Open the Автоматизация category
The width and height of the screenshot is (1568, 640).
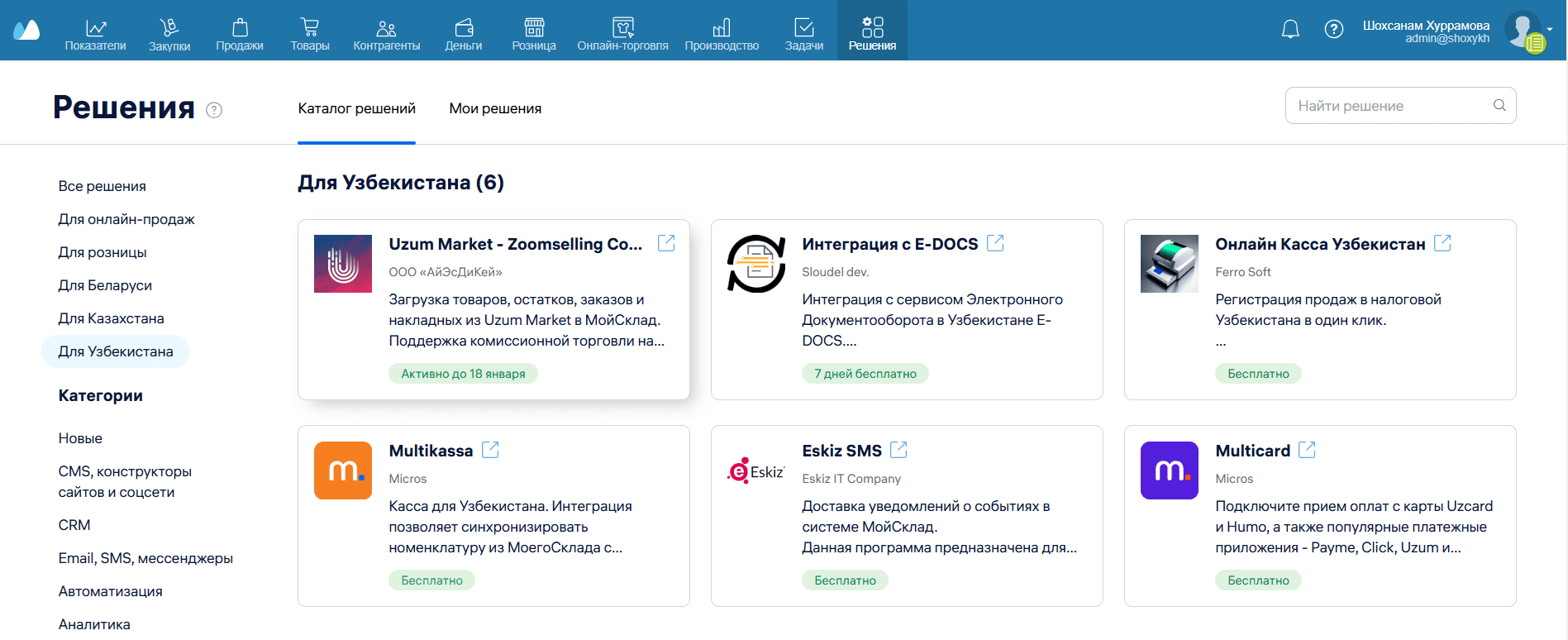(110, 591)
